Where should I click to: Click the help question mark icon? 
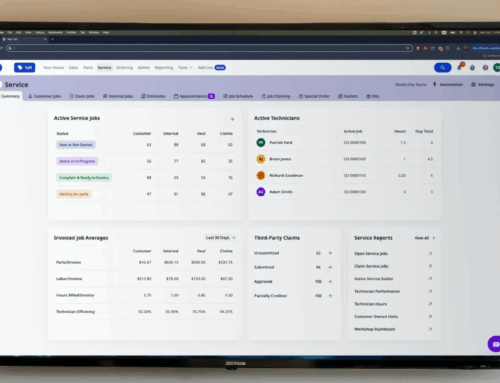485,68
